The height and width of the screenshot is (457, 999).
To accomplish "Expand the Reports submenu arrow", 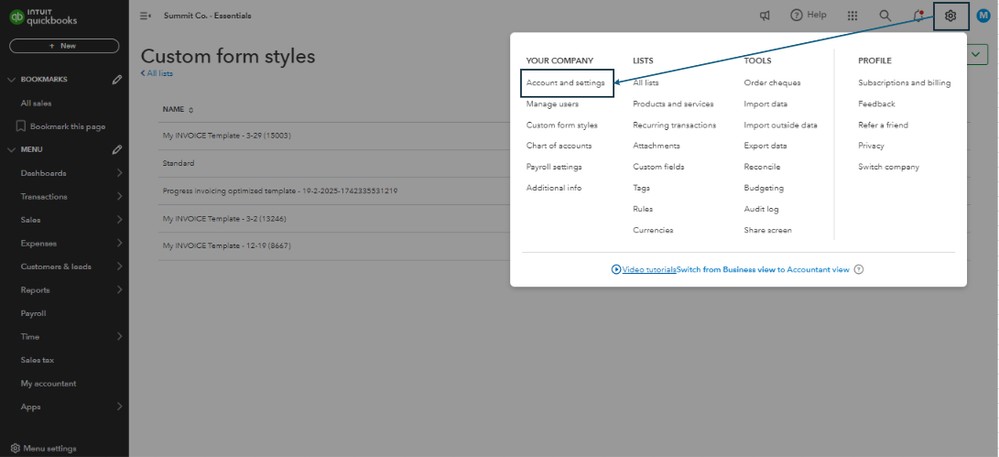I will coord(119,290).
